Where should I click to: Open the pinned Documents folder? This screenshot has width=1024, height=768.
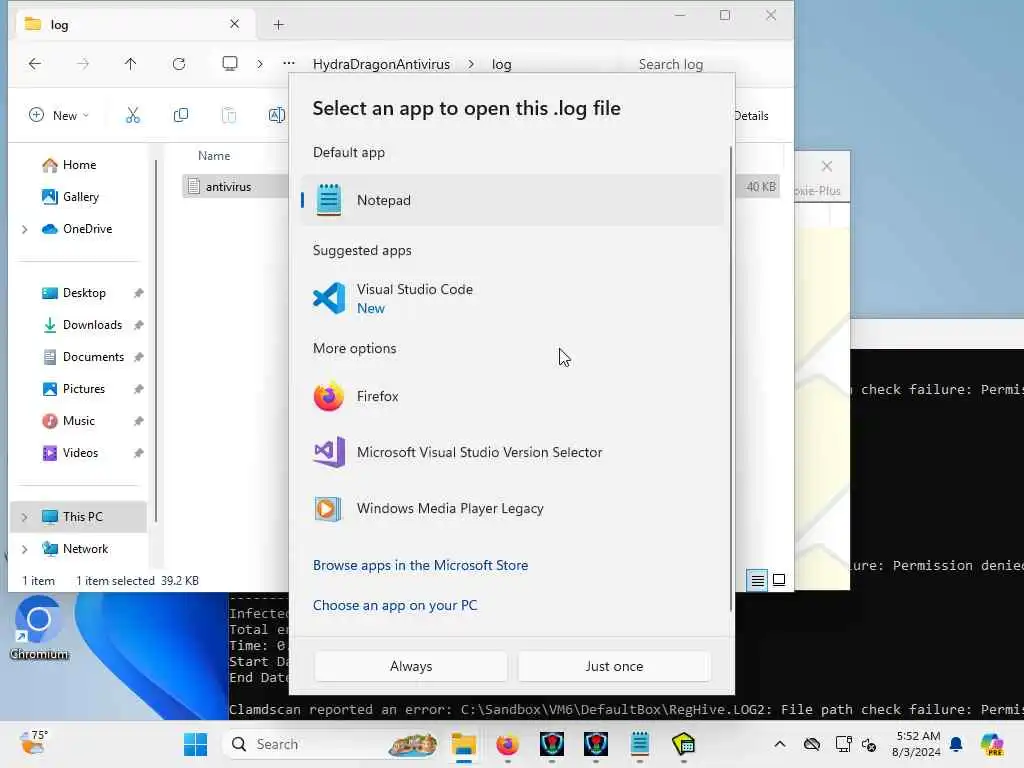tap(93, 357)
